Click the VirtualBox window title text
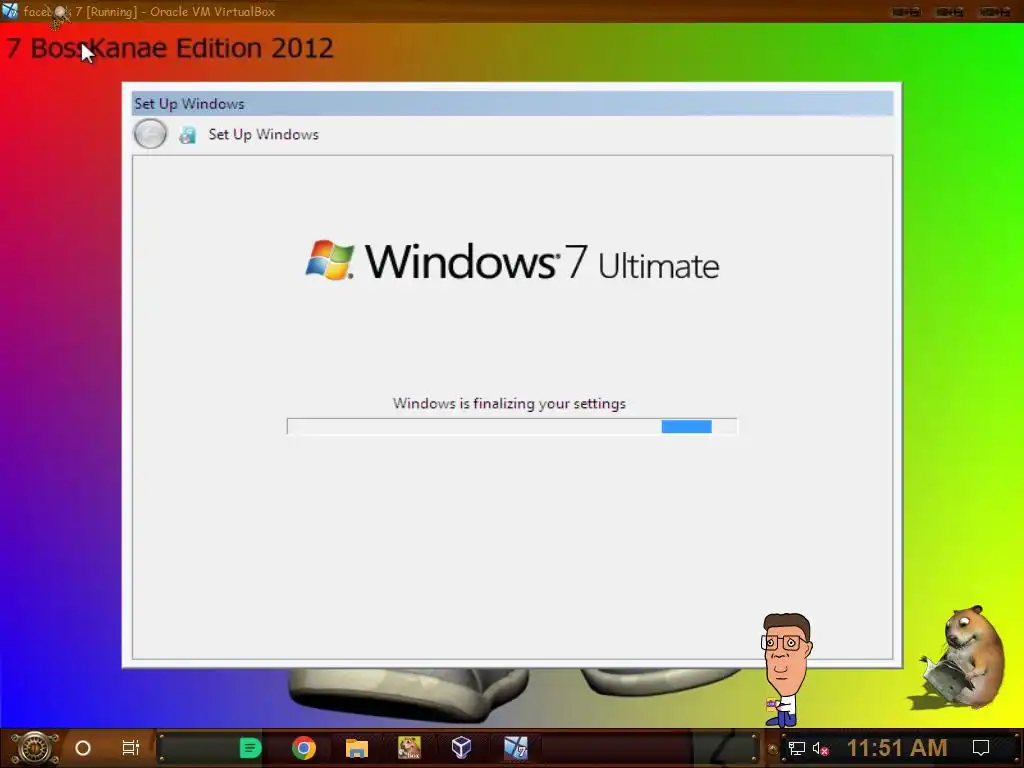Viewport: 1024px width, 768px height. click(150, 11)
